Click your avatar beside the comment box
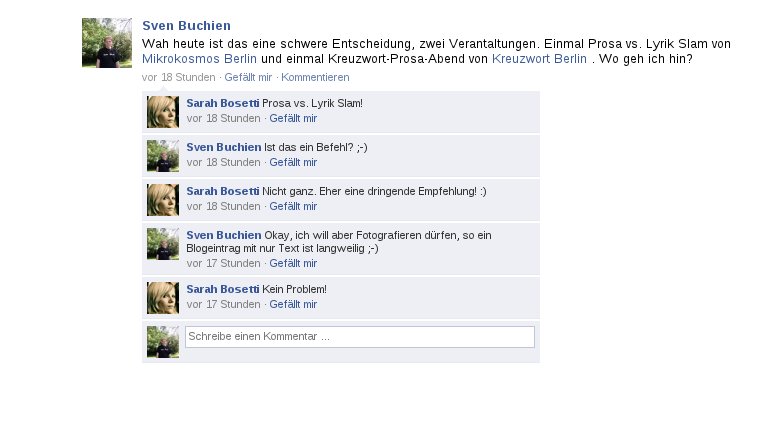 pyautogui.click(x=163, y=342)
